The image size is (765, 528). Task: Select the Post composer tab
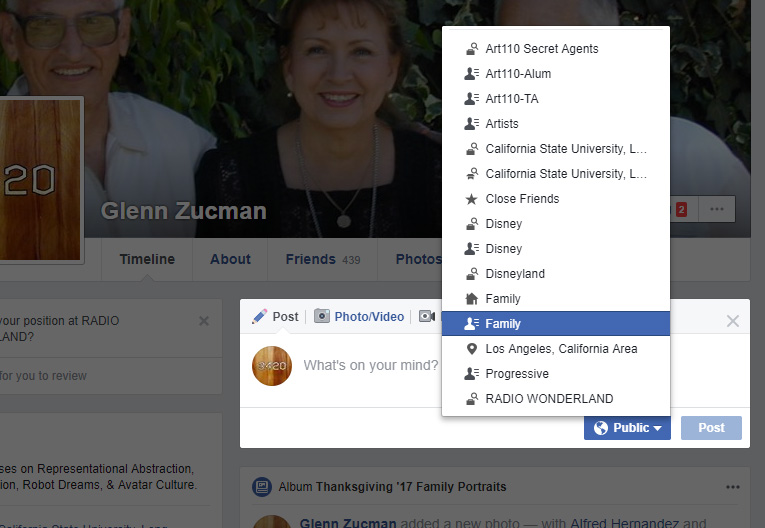tap(275, 317)
